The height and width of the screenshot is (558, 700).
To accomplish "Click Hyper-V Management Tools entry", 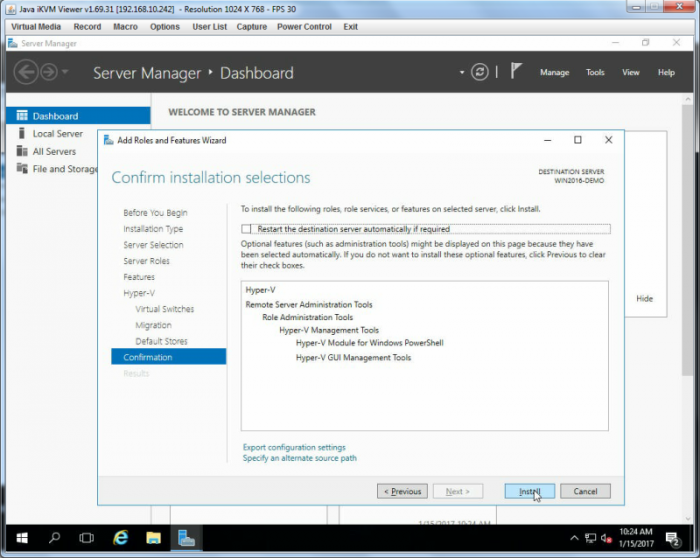I will (329, 330).
